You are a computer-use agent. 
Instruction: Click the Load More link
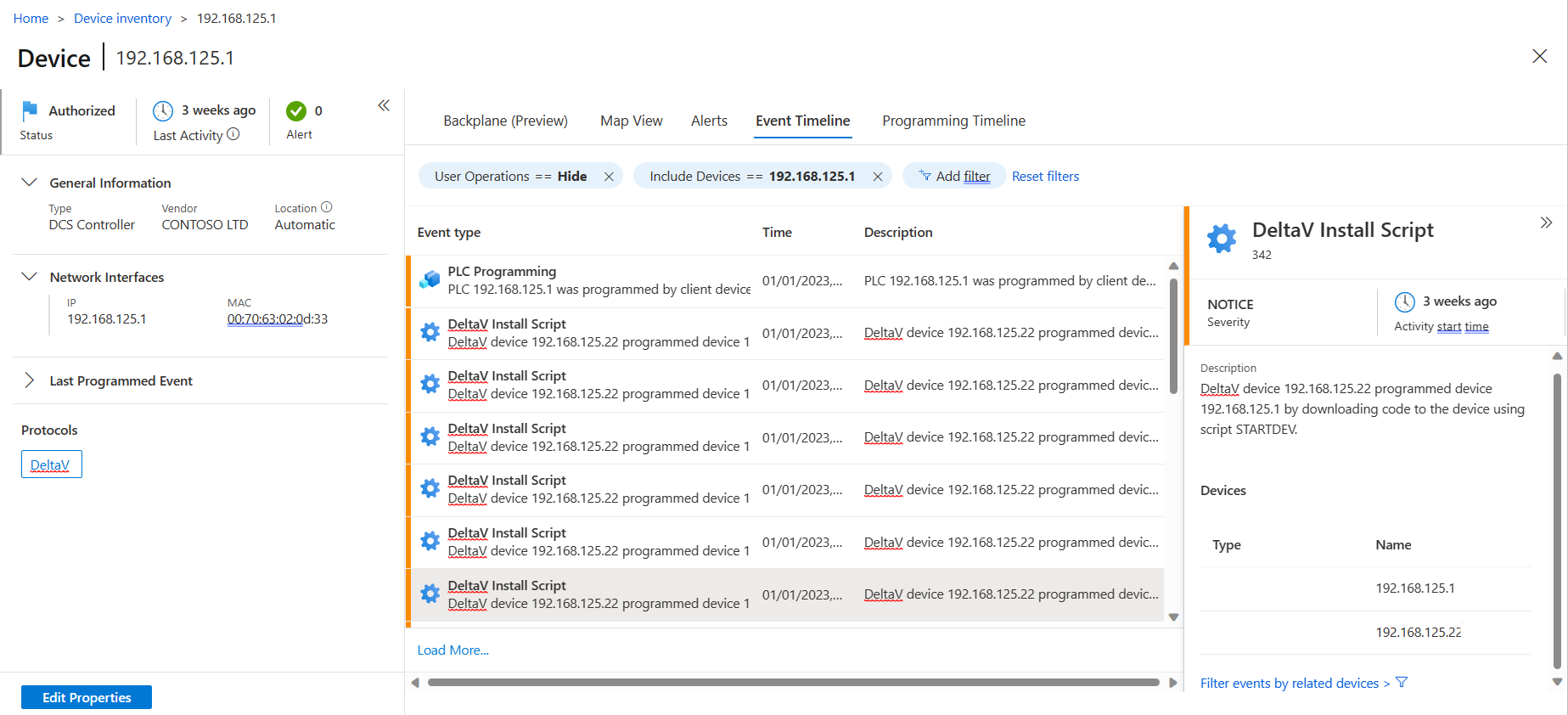tap(452, 650)
